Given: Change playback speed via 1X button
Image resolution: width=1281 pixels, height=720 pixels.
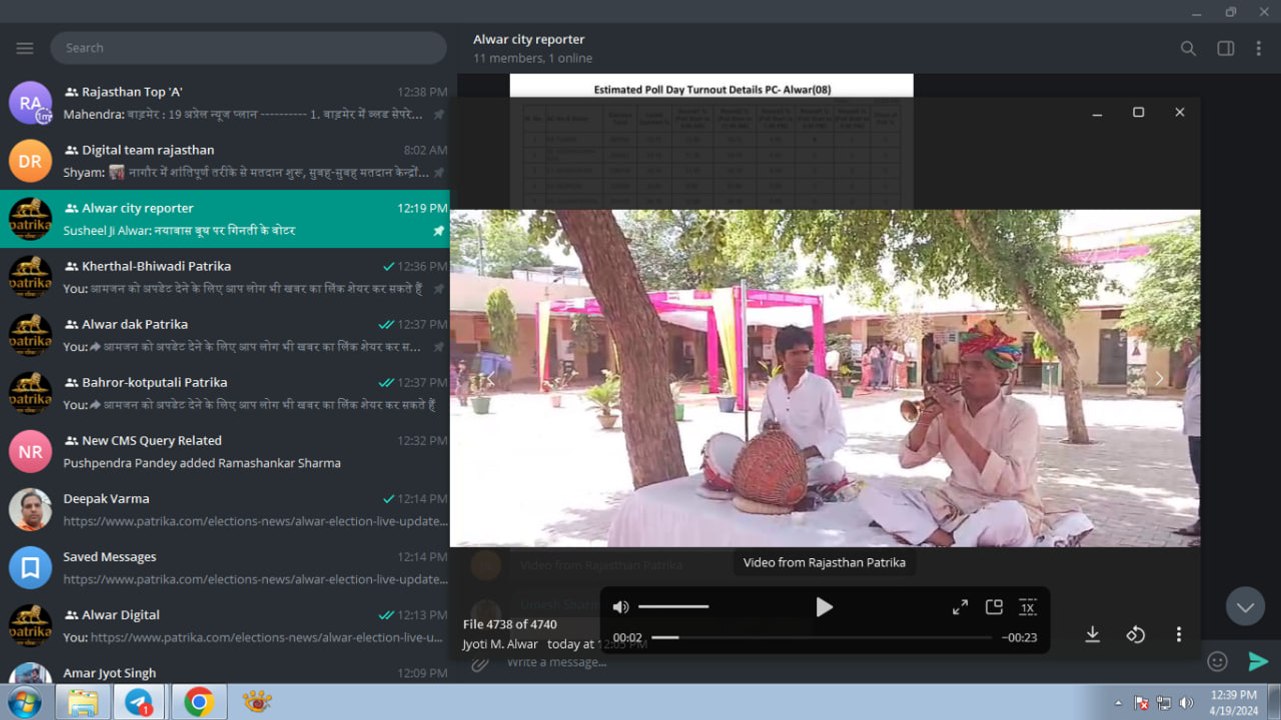Looking at the screenshot, I should pyautogui.click(x=1028, y=607).
